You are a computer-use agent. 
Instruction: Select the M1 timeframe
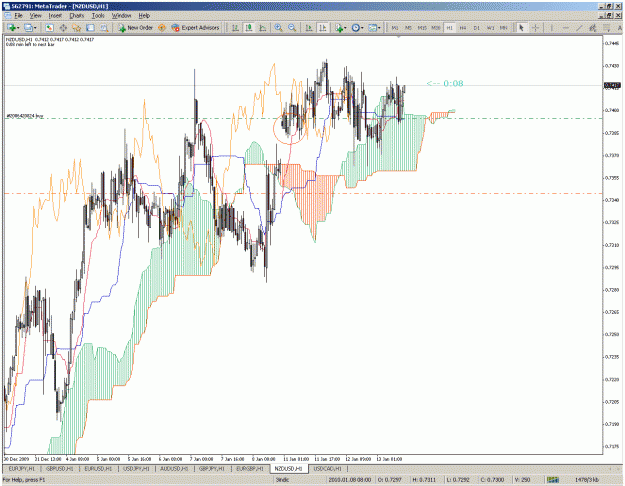tap(395, 28)
